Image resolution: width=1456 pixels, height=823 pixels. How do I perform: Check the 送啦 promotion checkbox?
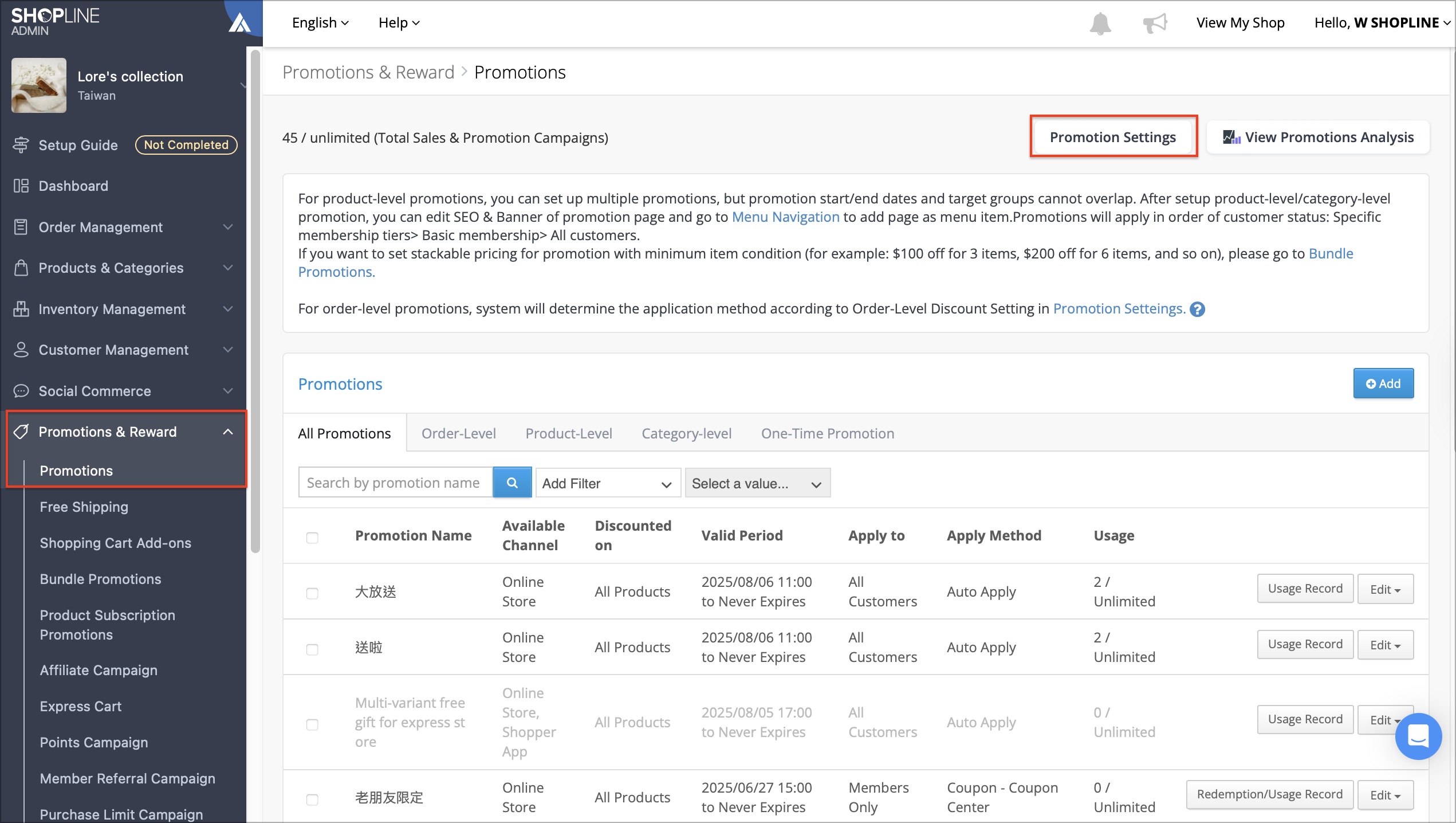point(312,649)
